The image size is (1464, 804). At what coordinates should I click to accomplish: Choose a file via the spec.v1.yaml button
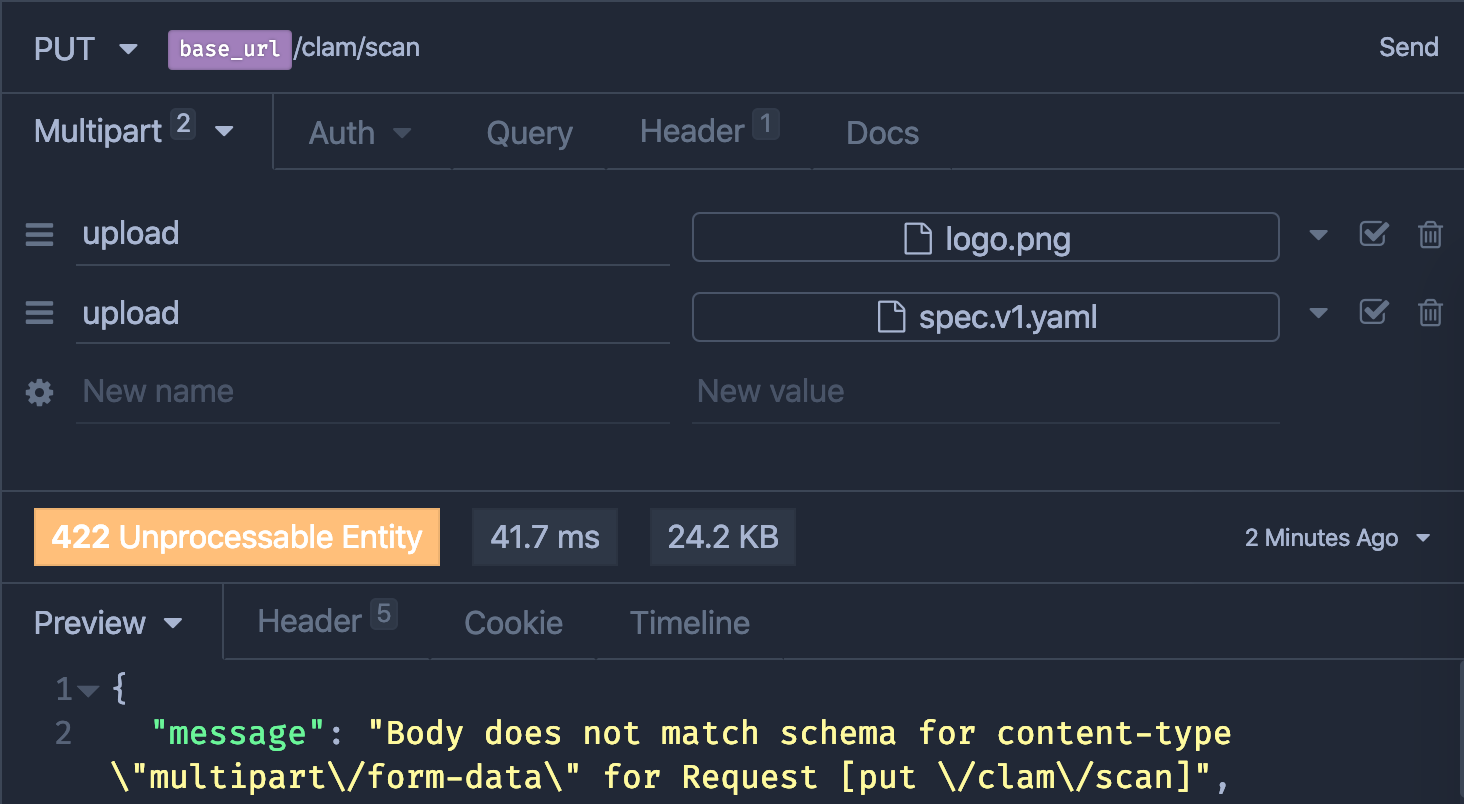(x=985, y=317)
